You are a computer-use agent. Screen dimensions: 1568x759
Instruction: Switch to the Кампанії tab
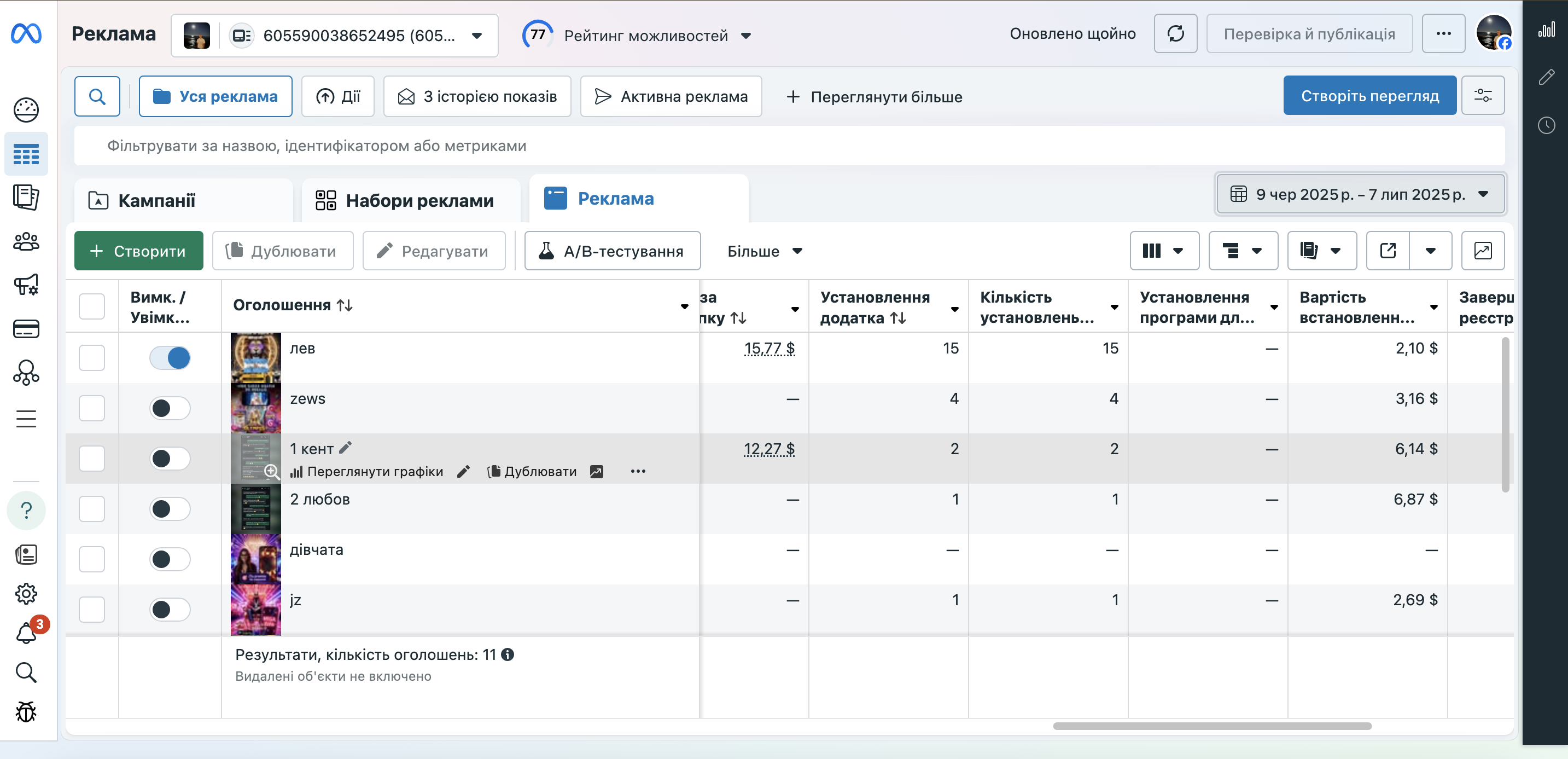[x=183, y=200]
